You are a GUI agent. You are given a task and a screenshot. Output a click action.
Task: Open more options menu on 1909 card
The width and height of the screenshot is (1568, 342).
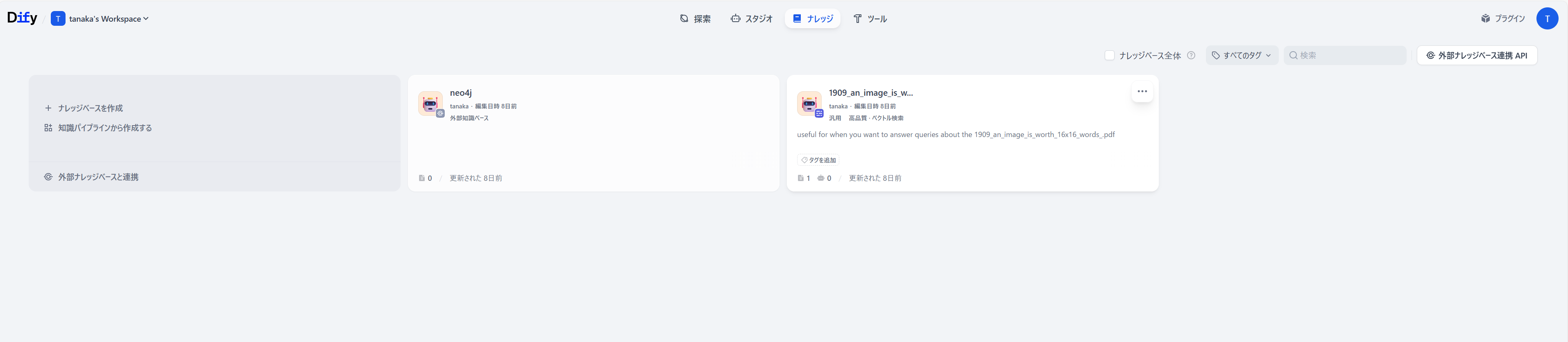click(1142, 92)
